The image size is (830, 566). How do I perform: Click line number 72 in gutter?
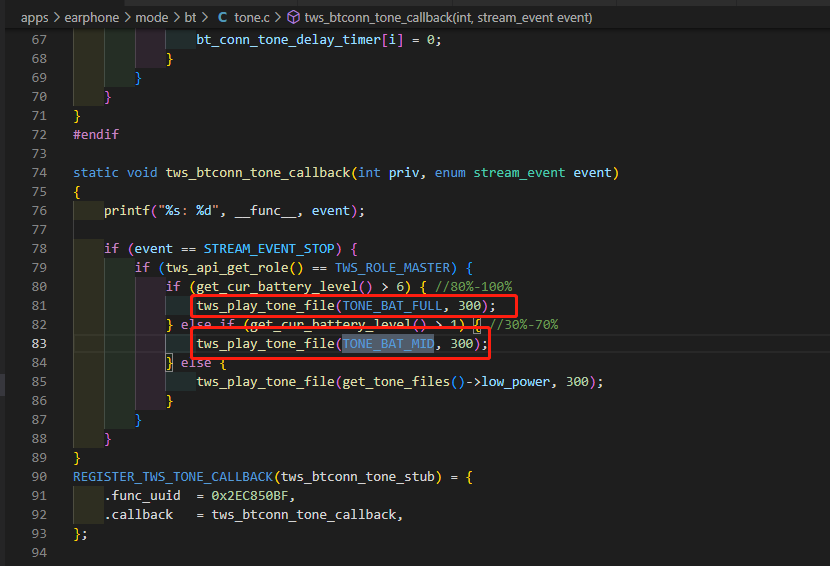click(x=39, y=135)
